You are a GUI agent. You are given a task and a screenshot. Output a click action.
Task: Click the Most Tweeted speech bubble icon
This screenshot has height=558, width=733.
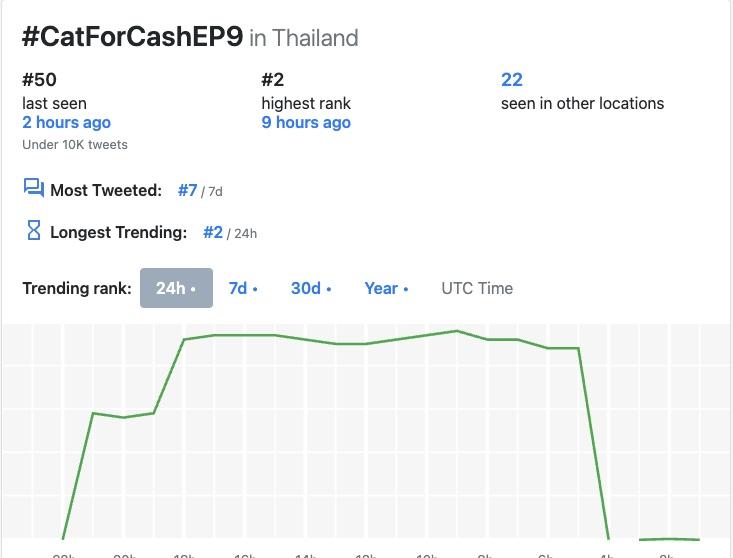pos(33,188)
